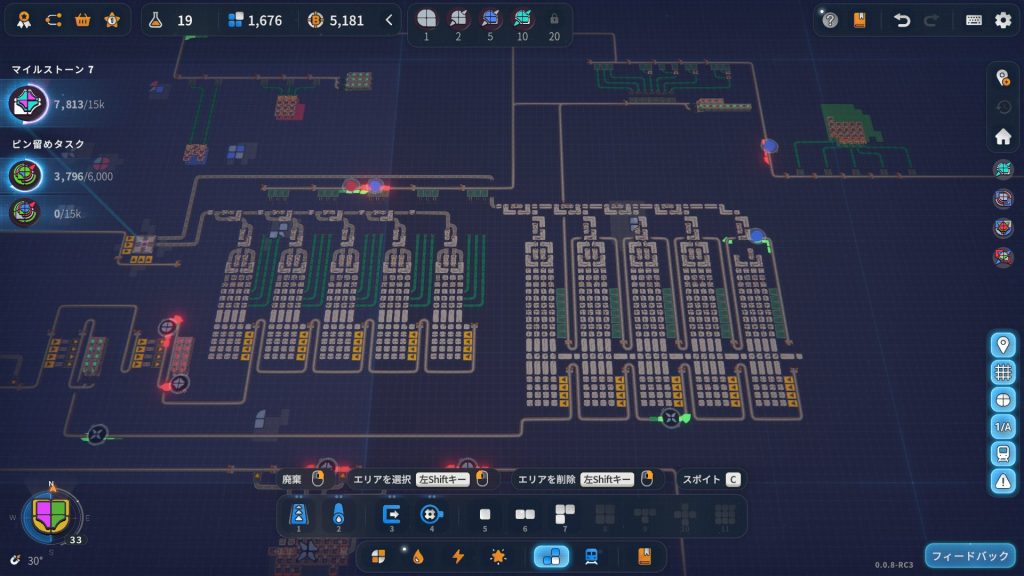This screenshot has height=576, width=1024.
Task: Click the フィードバック feedback button
Action: (x=970, y=555)
